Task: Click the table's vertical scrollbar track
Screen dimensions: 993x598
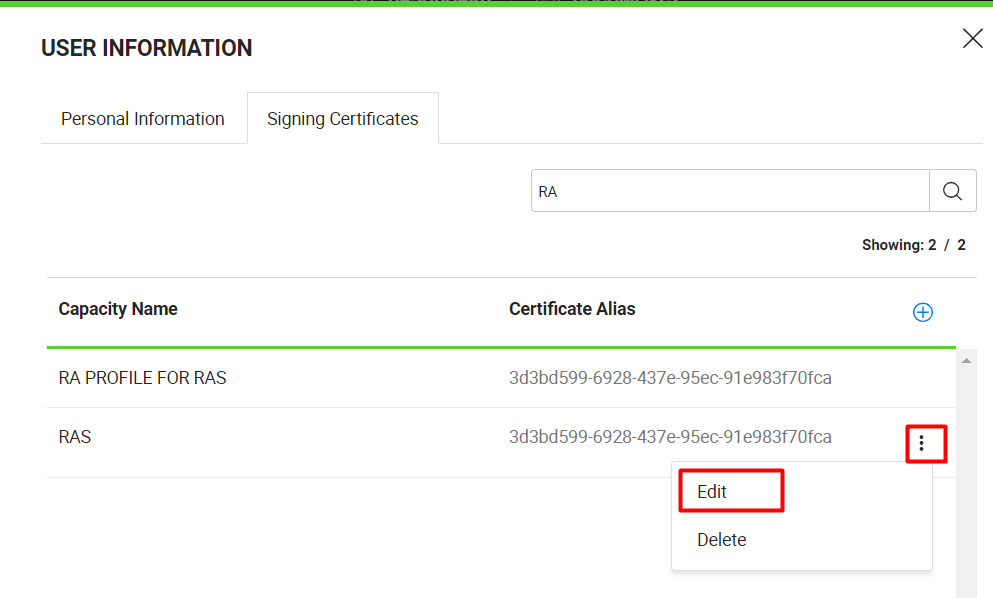Action: click(x=965, y=480)
